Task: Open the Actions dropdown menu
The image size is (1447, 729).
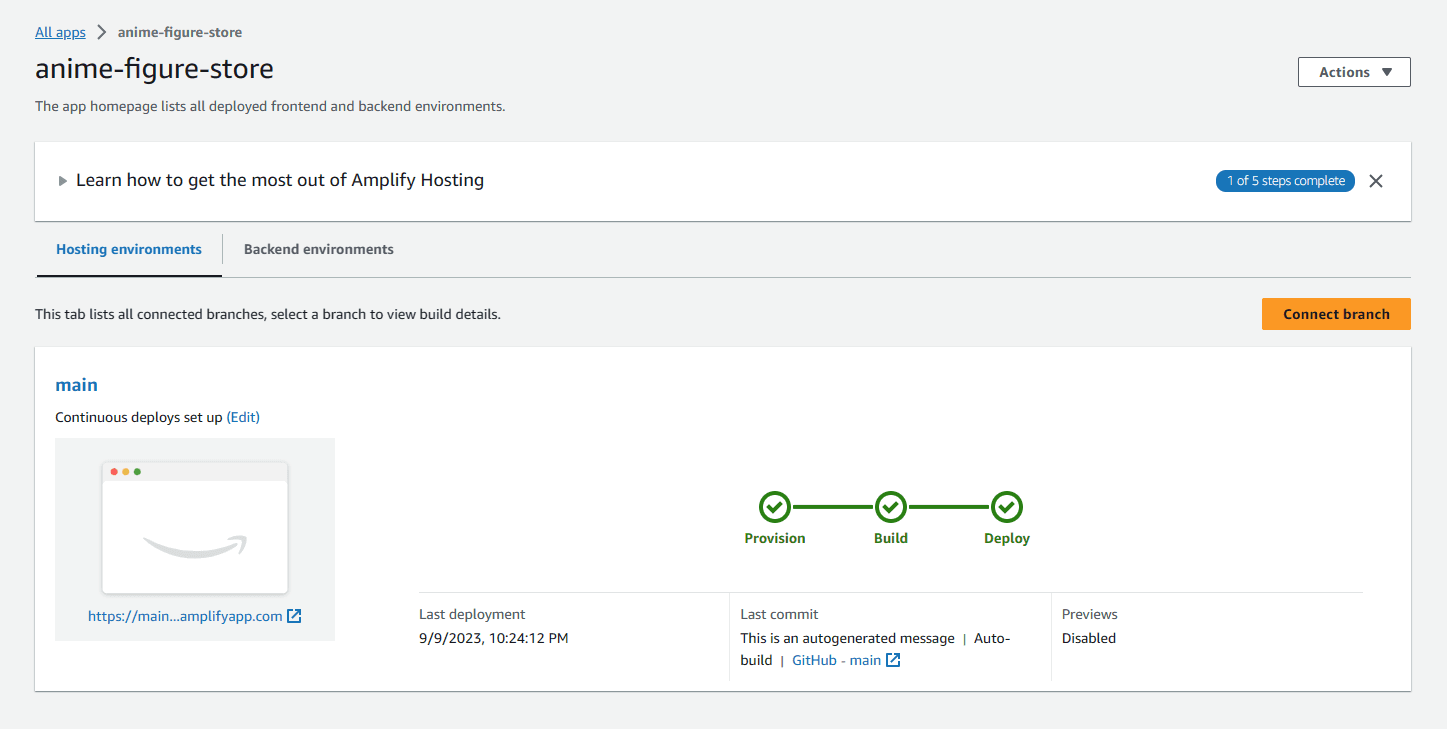Action: (1354, 72)
